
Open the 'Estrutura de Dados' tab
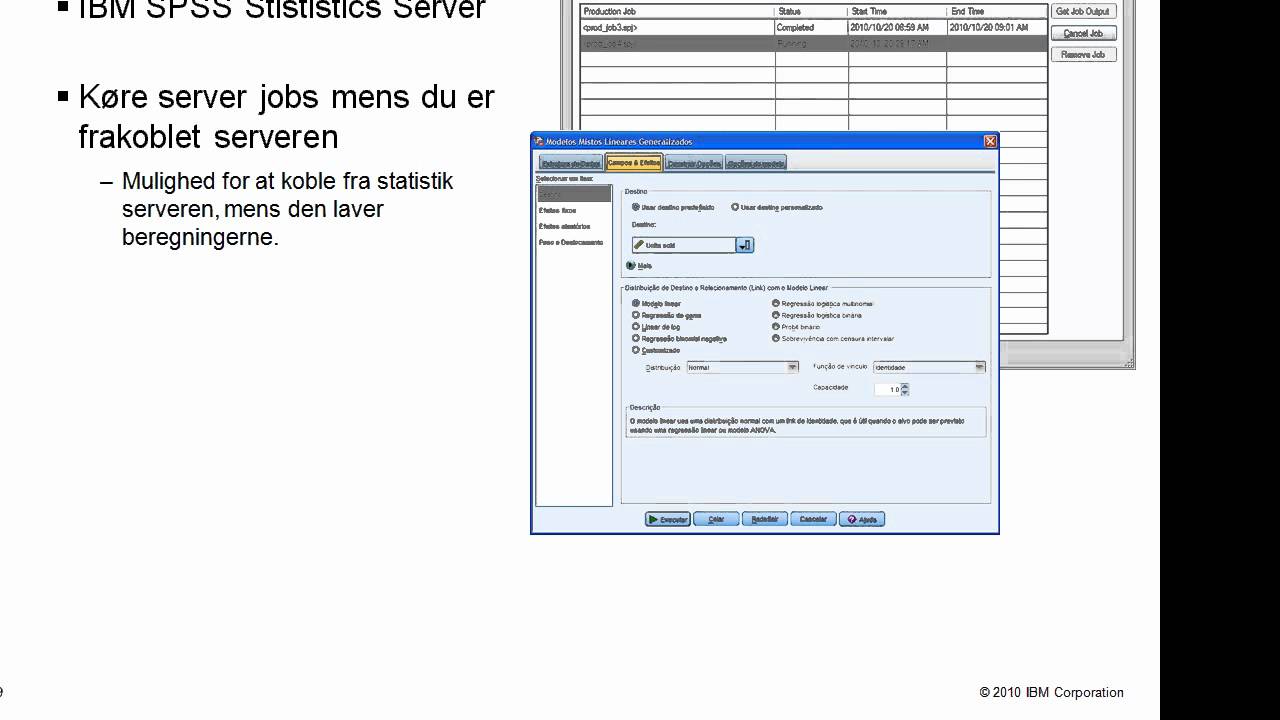(571, 163)
